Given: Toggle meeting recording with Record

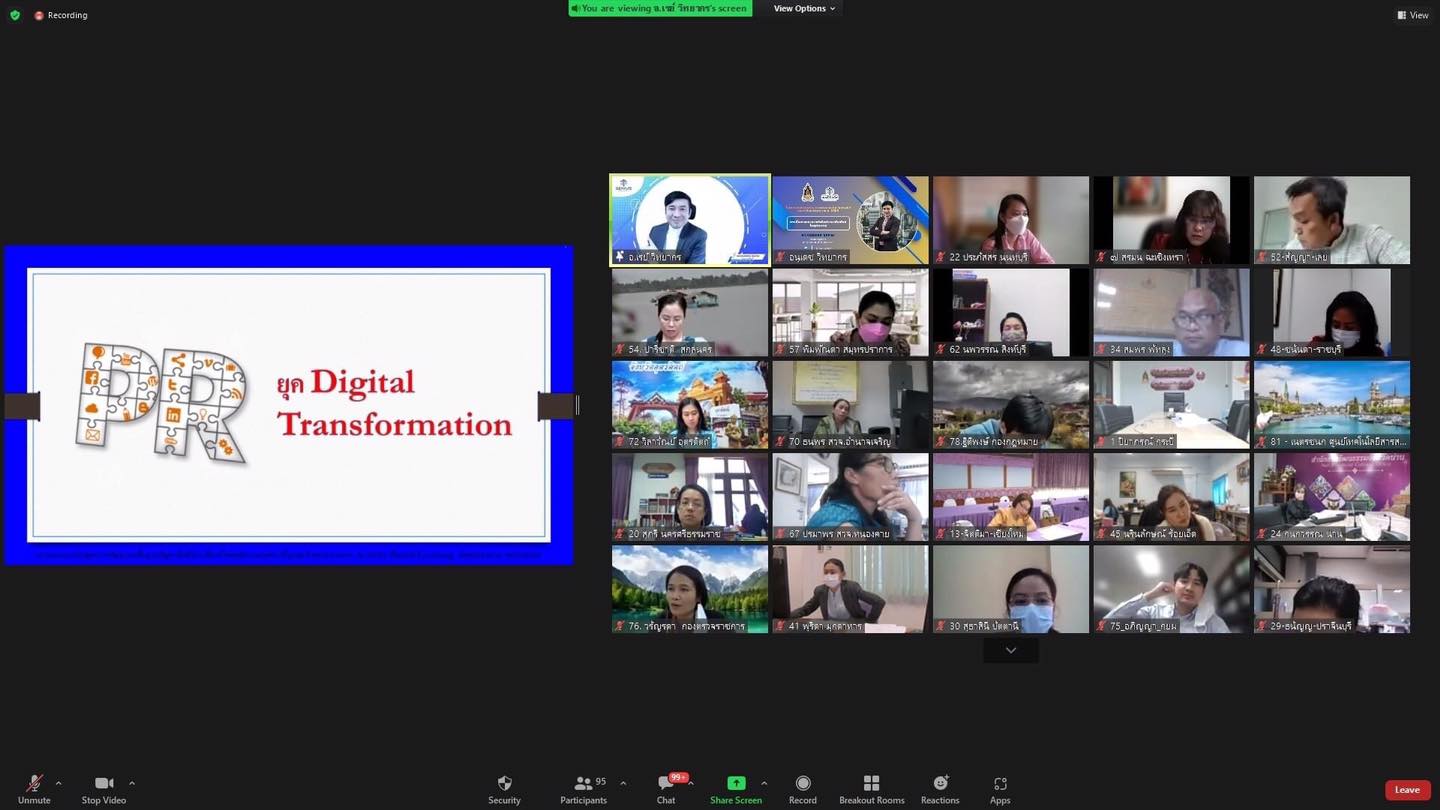Looking at the screenshot, I should 802,788.
